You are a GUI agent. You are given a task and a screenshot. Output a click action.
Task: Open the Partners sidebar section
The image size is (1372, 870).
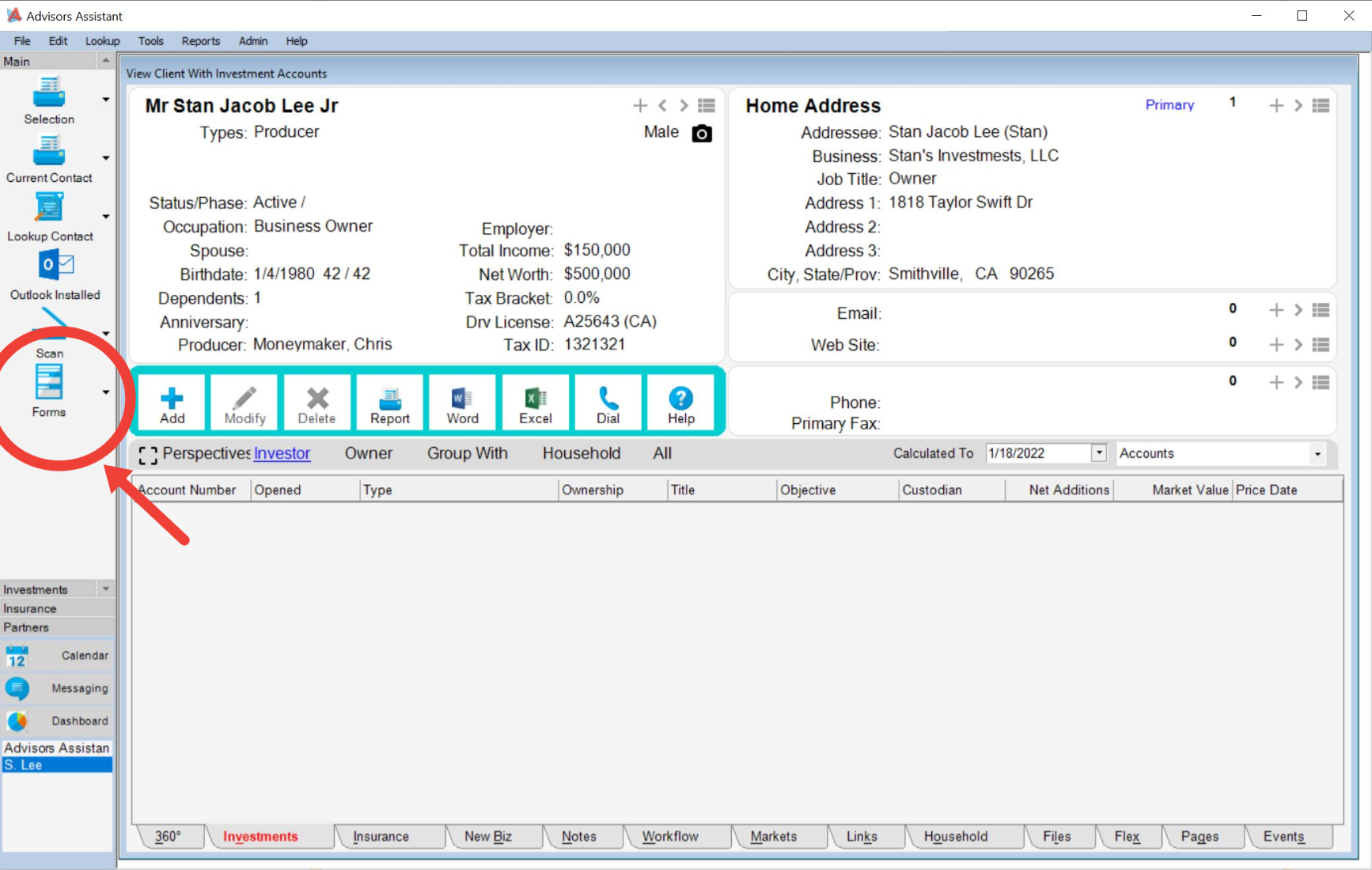click(x=57, y=627)
